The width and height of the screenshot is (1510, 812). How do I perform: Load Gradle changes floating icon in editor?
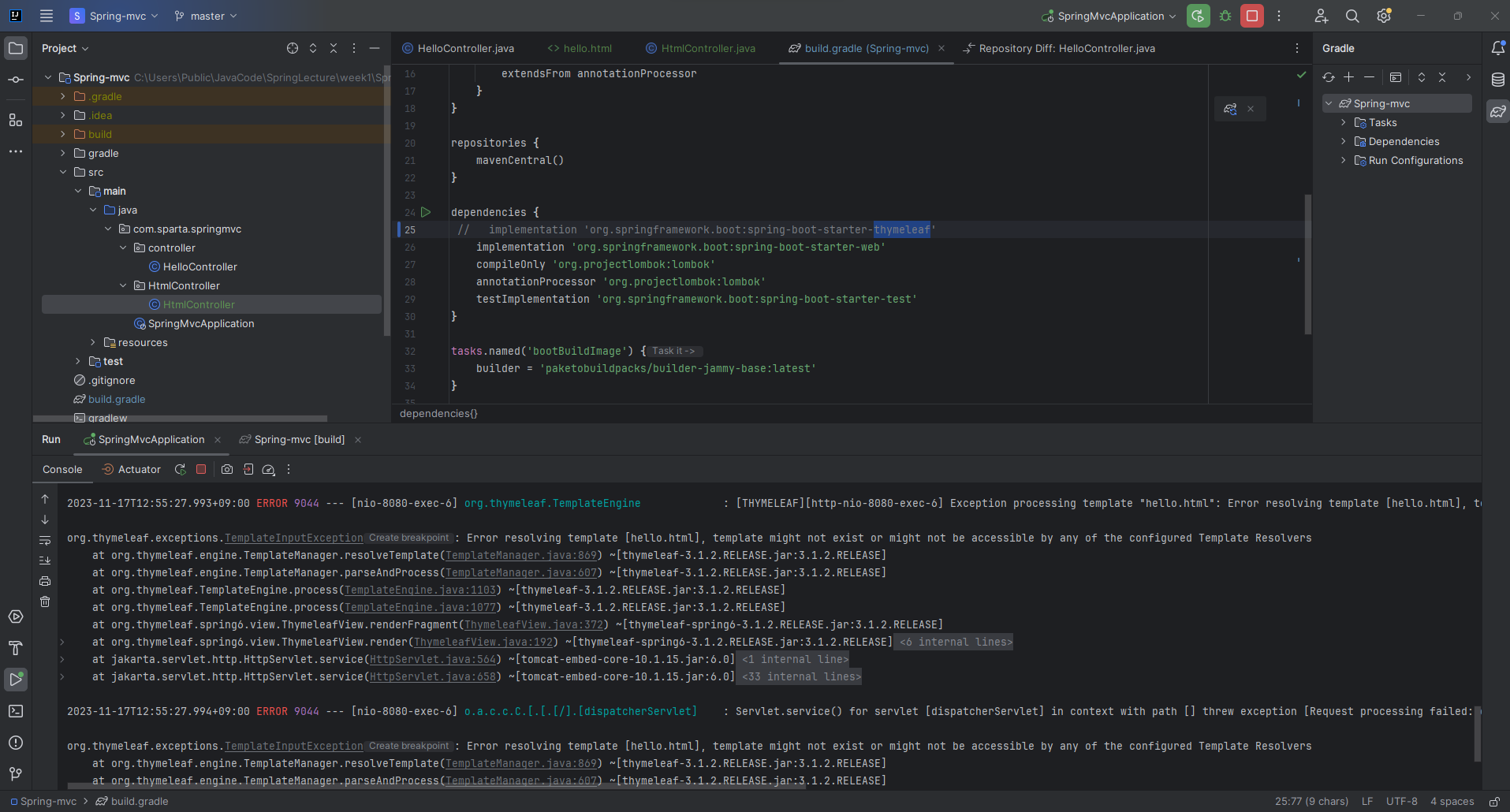(x=1230, y=109)
